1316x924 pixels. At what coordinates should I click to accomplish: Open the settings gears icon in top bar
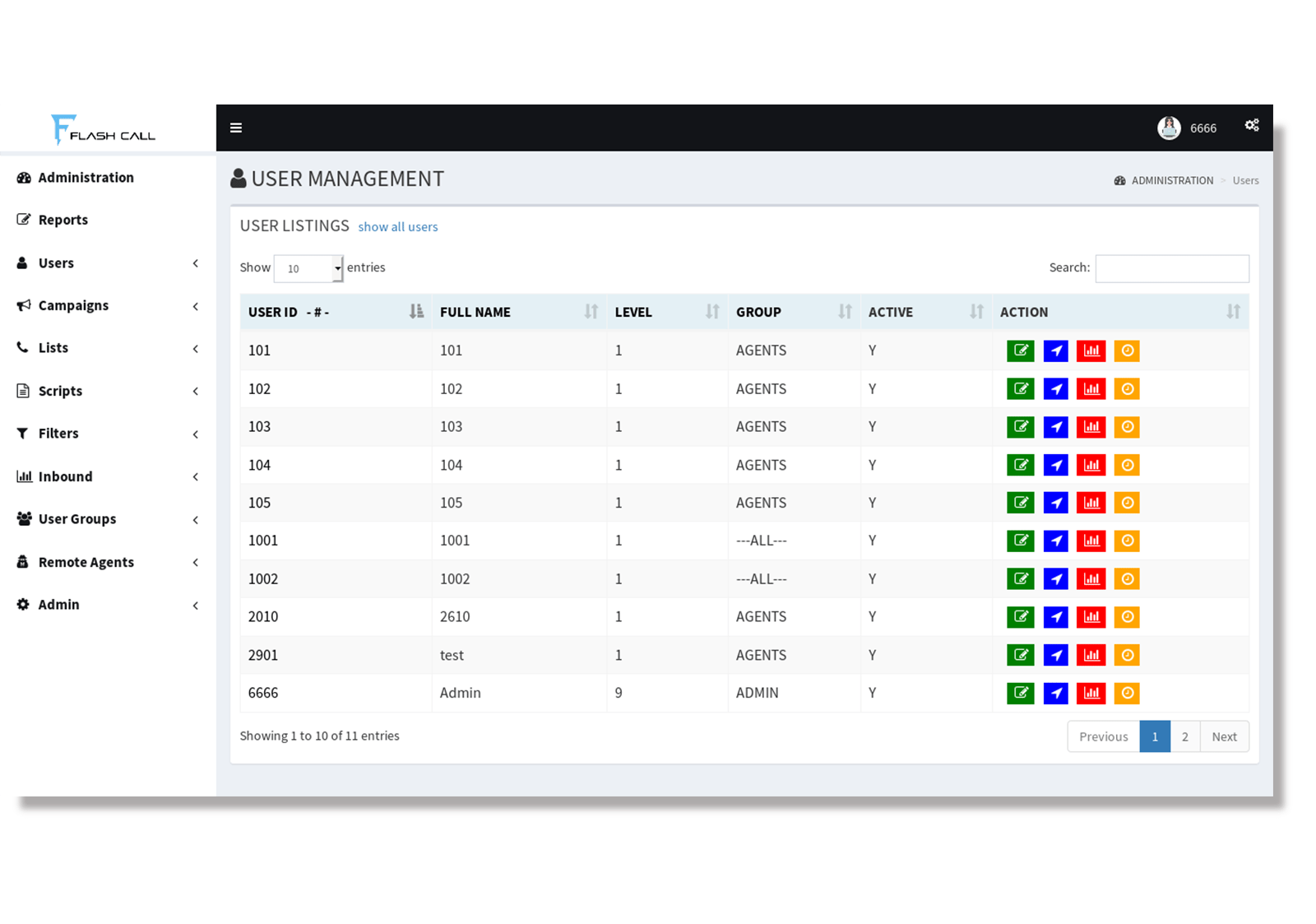click(1252, 125)
